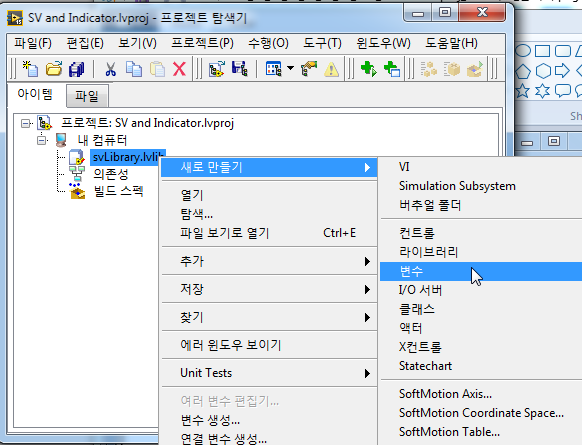Expand the 저장 context submenu
The height and width of the screenshot is (445, 582).
click(x=269, y=289)
